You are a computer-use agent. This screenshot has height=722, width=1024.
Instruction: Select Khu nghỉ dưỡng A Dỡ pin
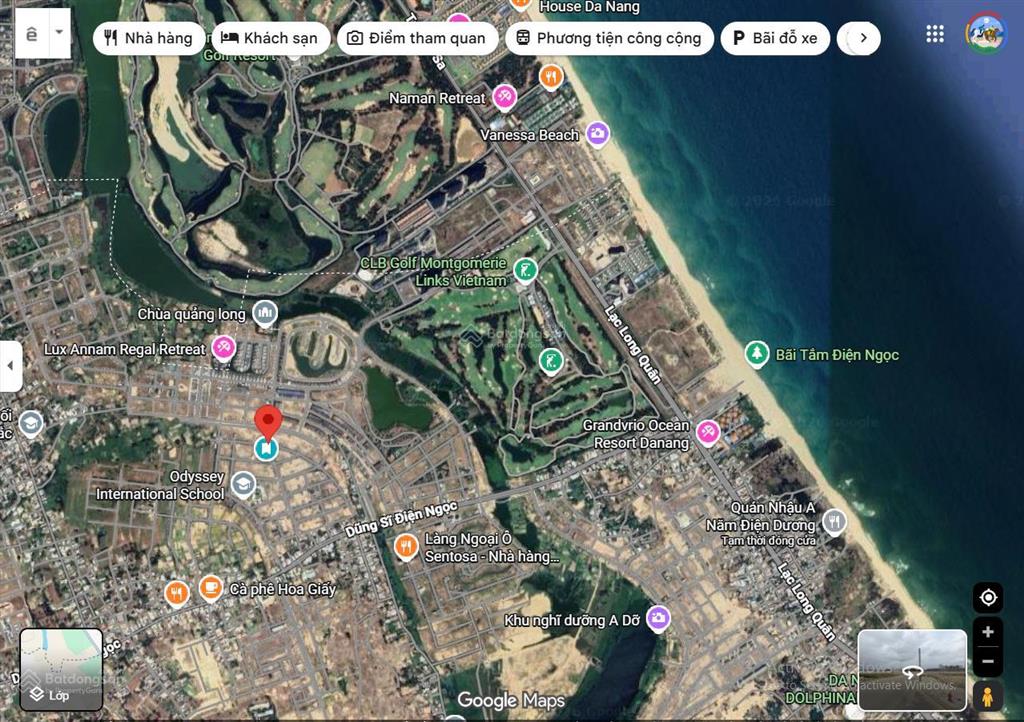tap(658, 619)
